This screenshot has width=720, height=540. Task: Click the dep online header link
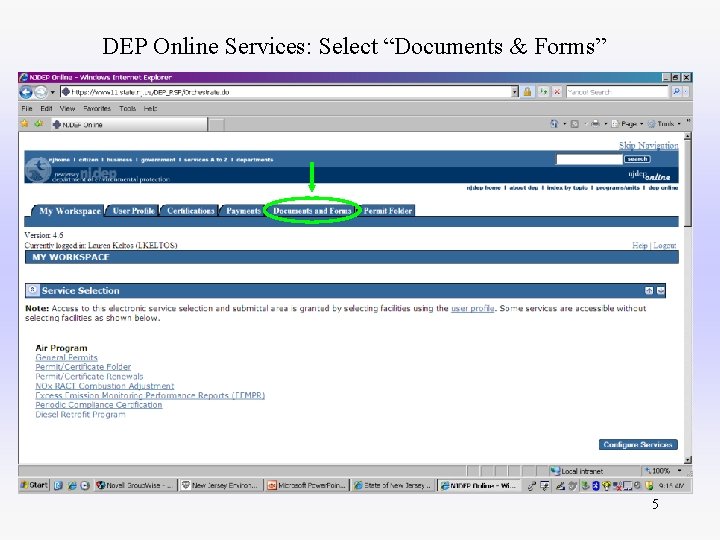pos(663,188)
